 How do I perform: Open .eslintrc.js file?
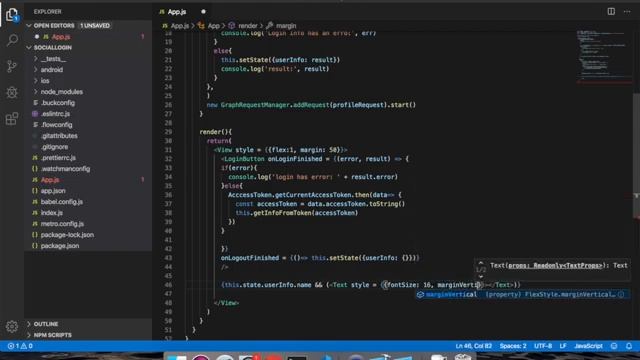[55, 114]
